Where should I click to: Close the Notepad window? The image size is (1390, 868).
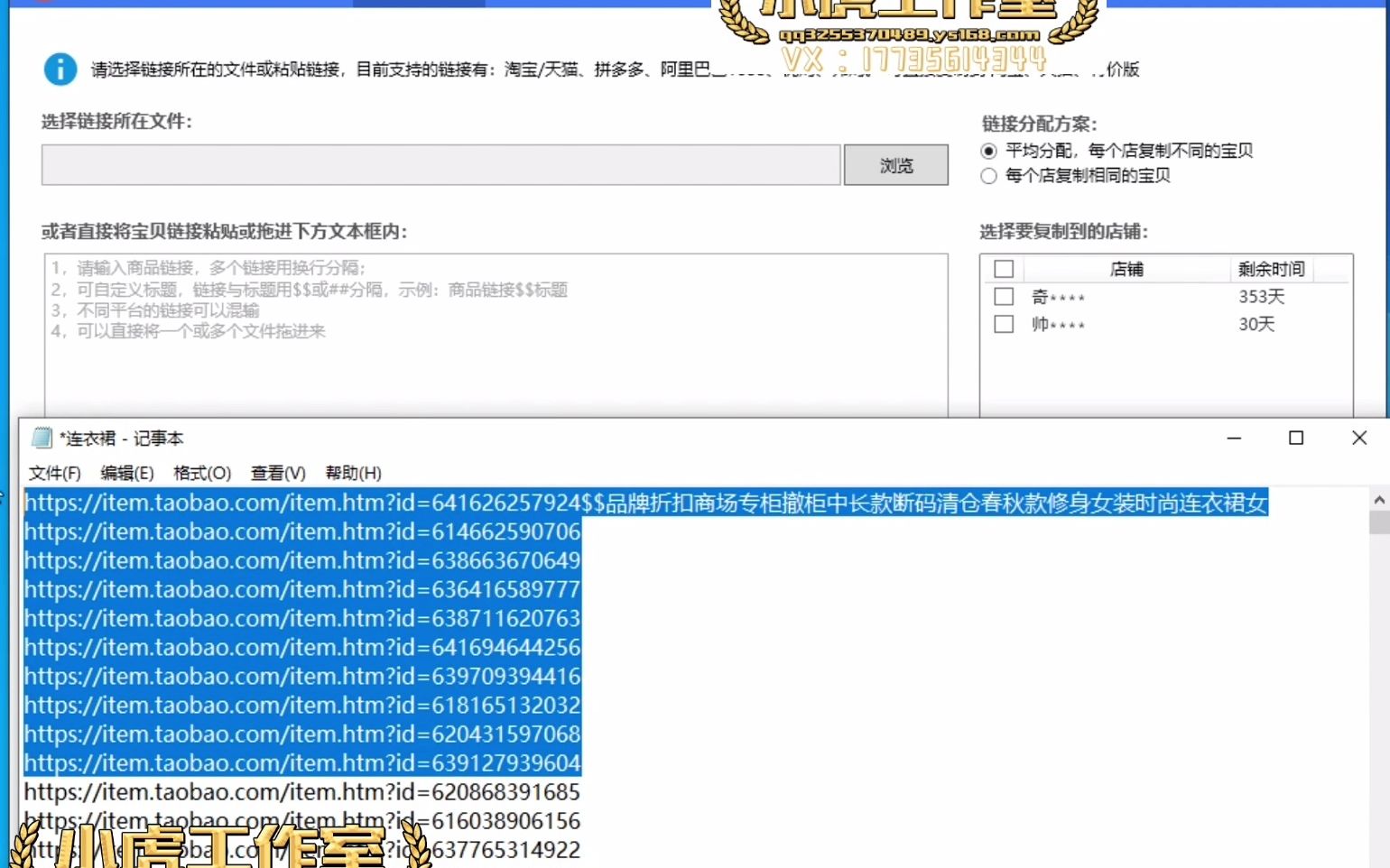[1359, 439]
